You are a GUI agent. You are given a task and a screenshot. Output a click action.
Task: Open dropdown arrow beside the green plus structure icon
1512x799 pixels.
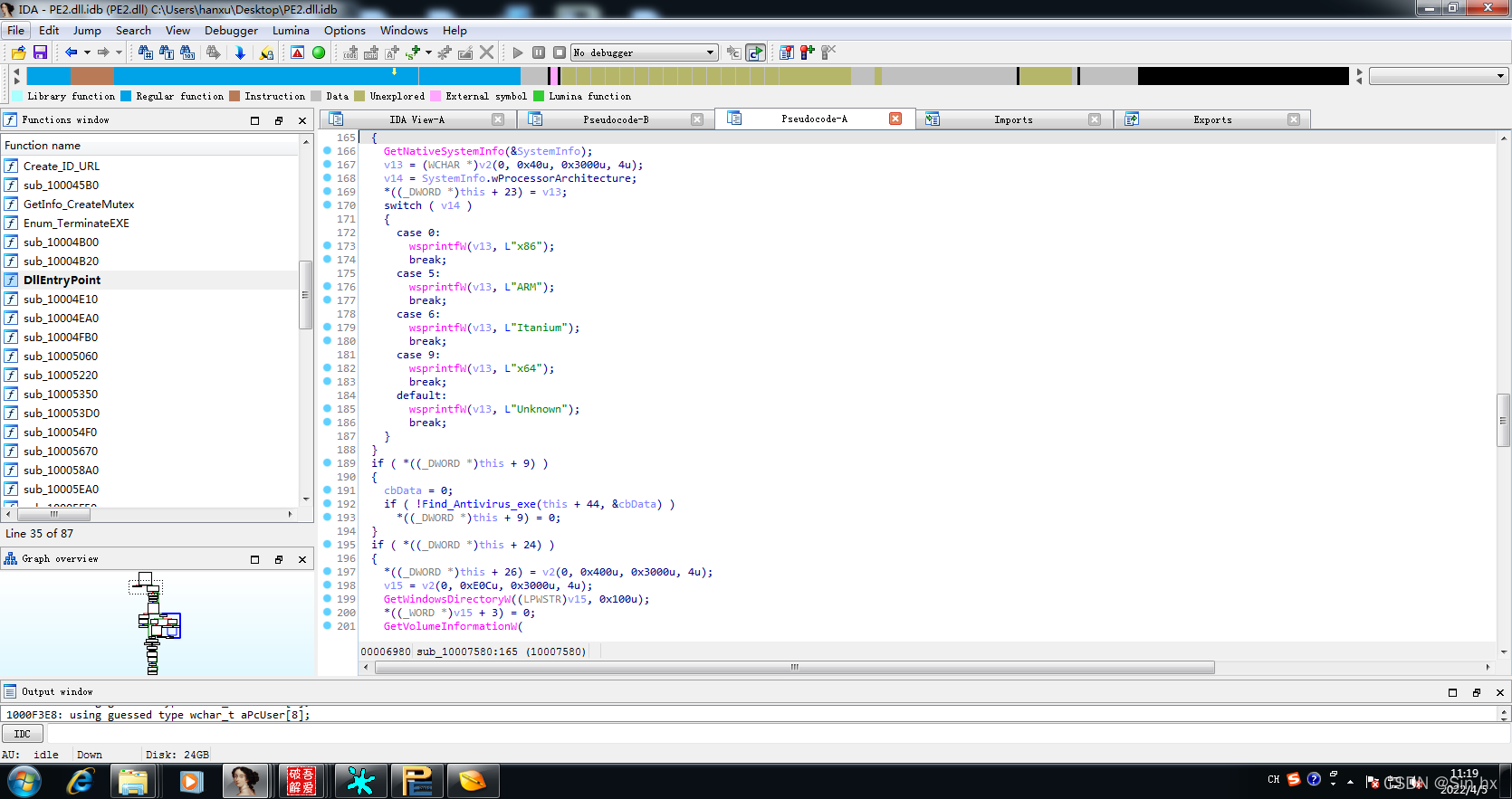428,52
